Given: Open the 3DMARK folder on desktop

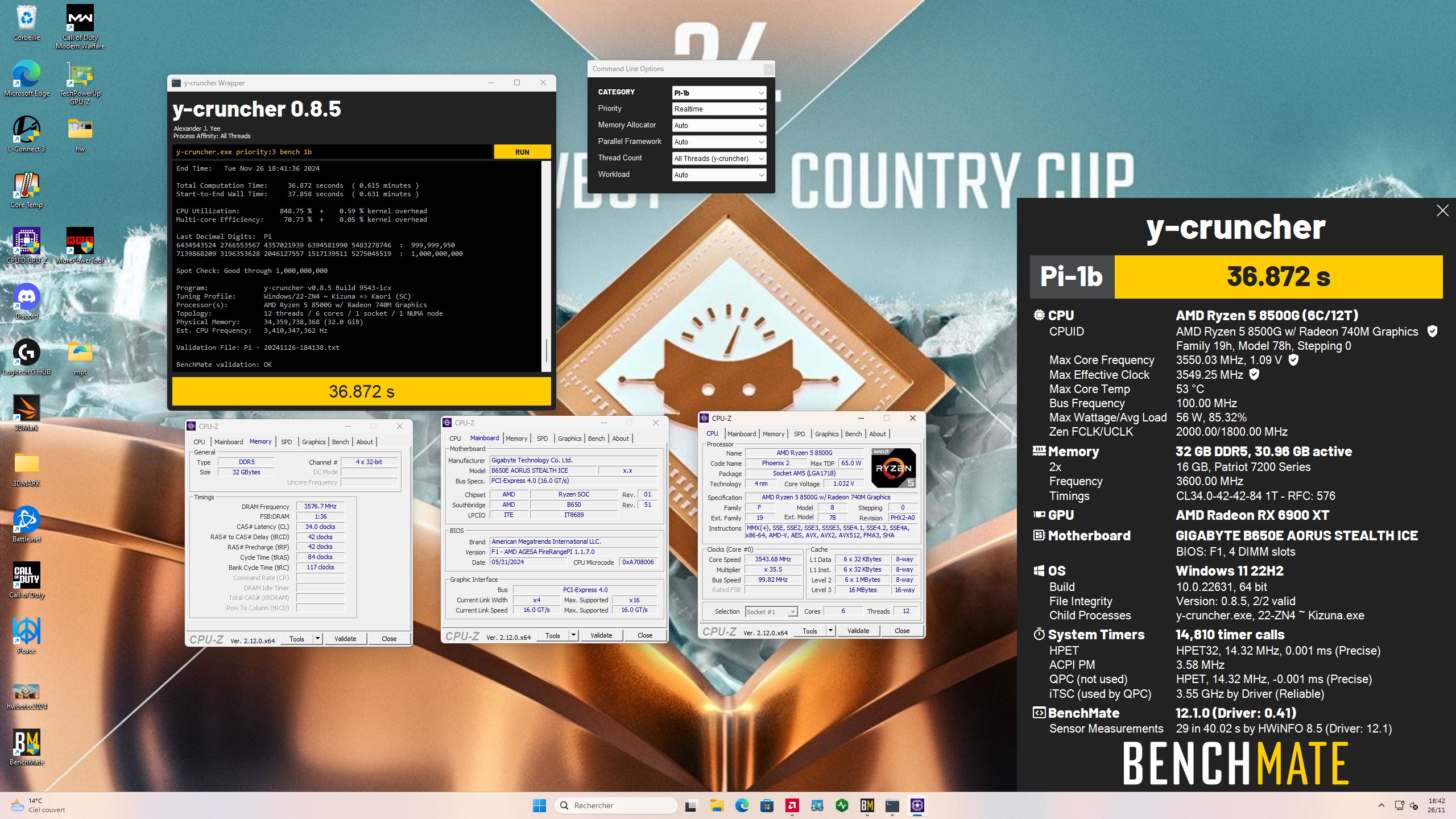Looking at the screenshot, I should click(x=26, y=469).
